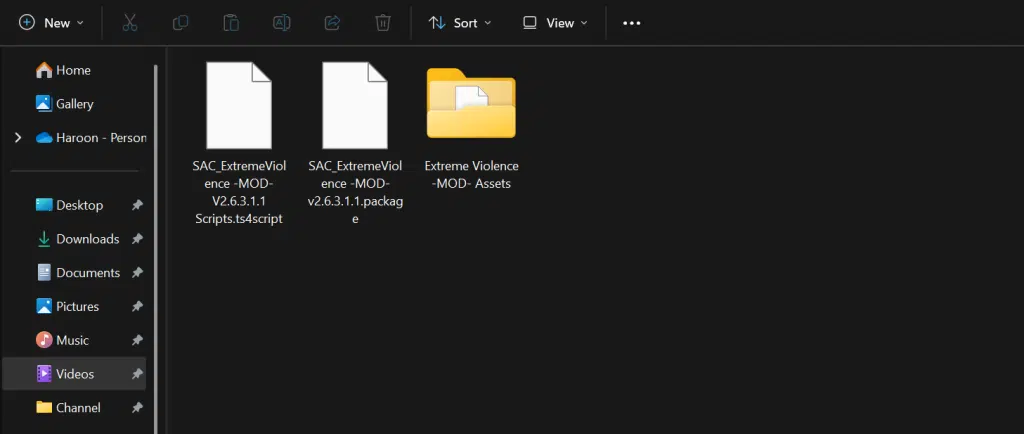This screenshot has height=434, width=1024.
Task: Select the Extreme Violence -MOD- Assets folder
Action: point(471,127)
